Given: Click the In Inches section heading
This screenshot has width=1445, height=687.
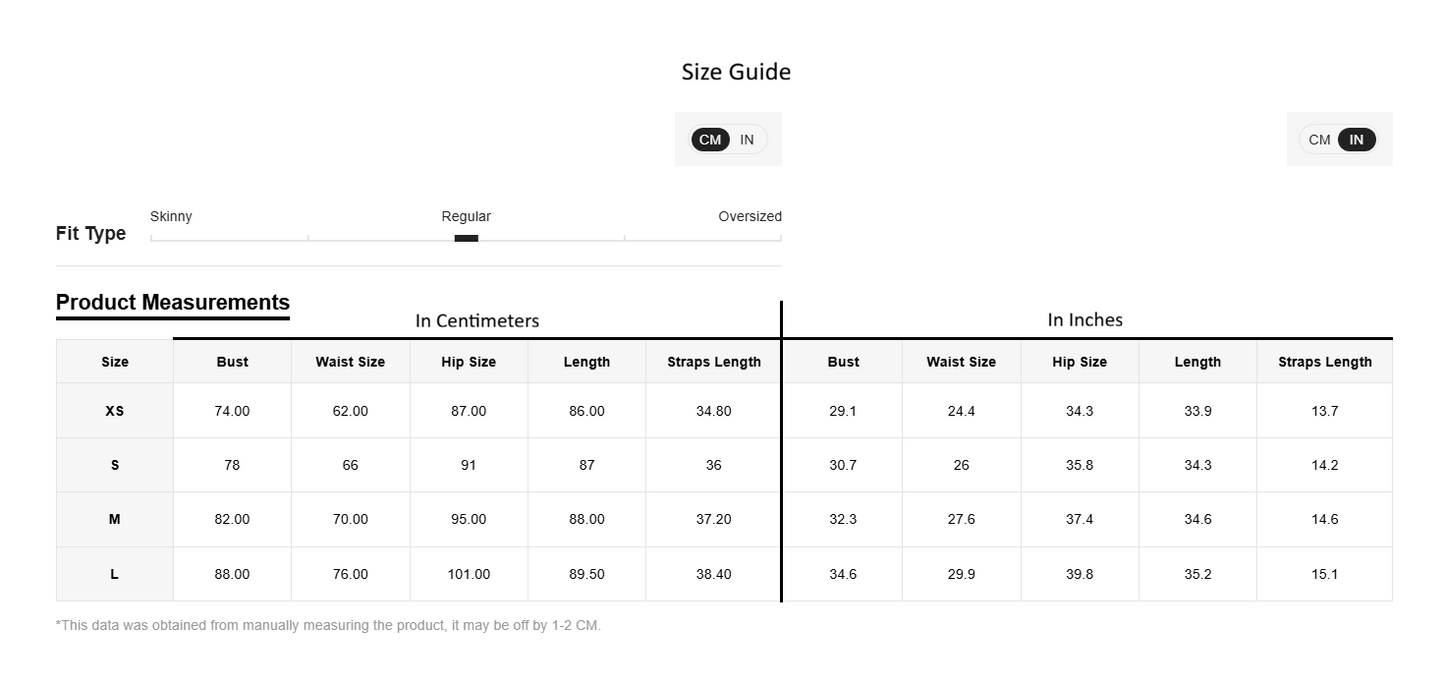Looking at the screenshot, I should [x=1085, y=320].
